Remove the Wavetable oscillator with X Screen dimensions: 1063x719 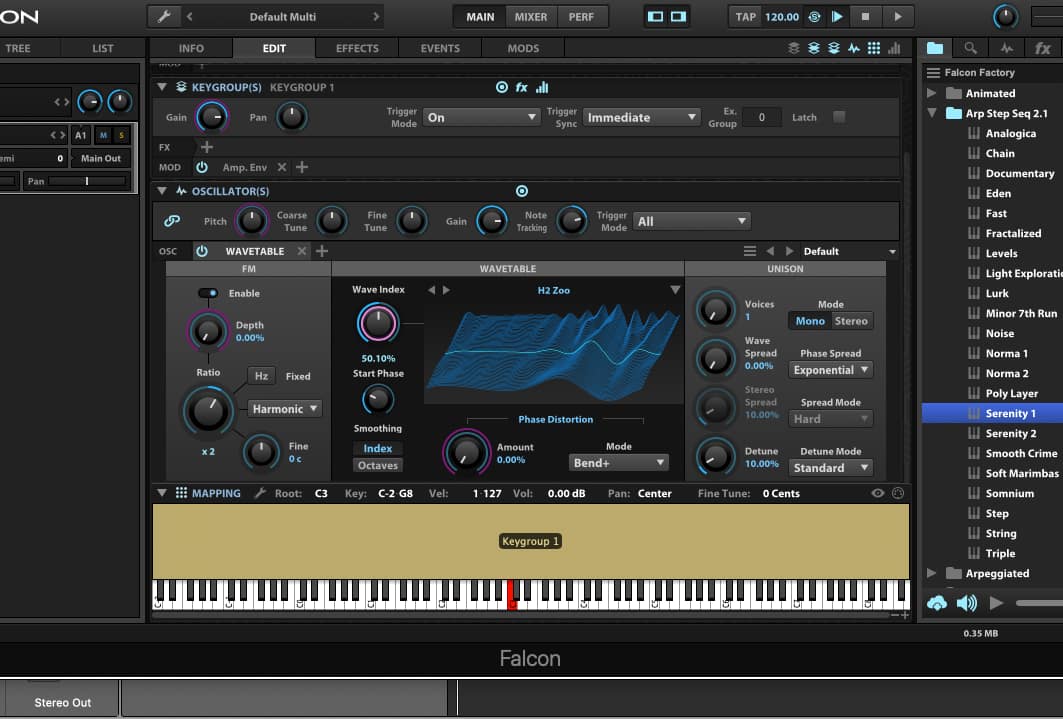(x=302, y=251)
